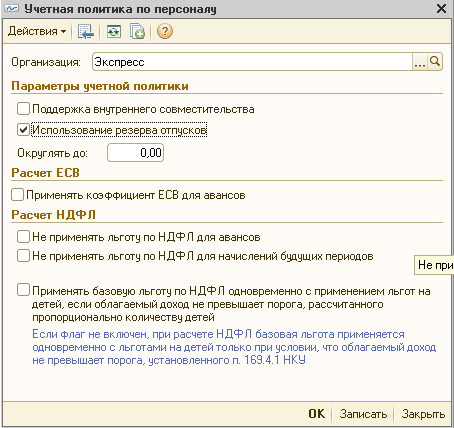This screenshot has width=454, height=428.
Task: Check Не применять льготу по НДФЛ для авансов
Action: [23, 237]
